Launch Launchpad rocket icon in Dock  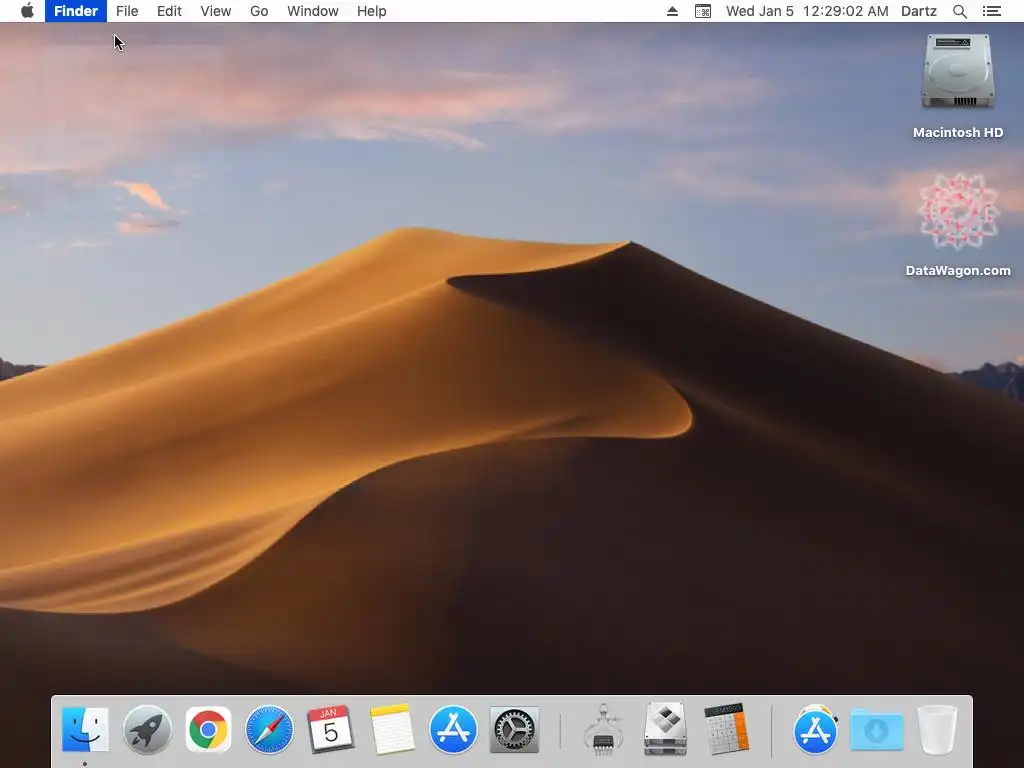(147, 729)
